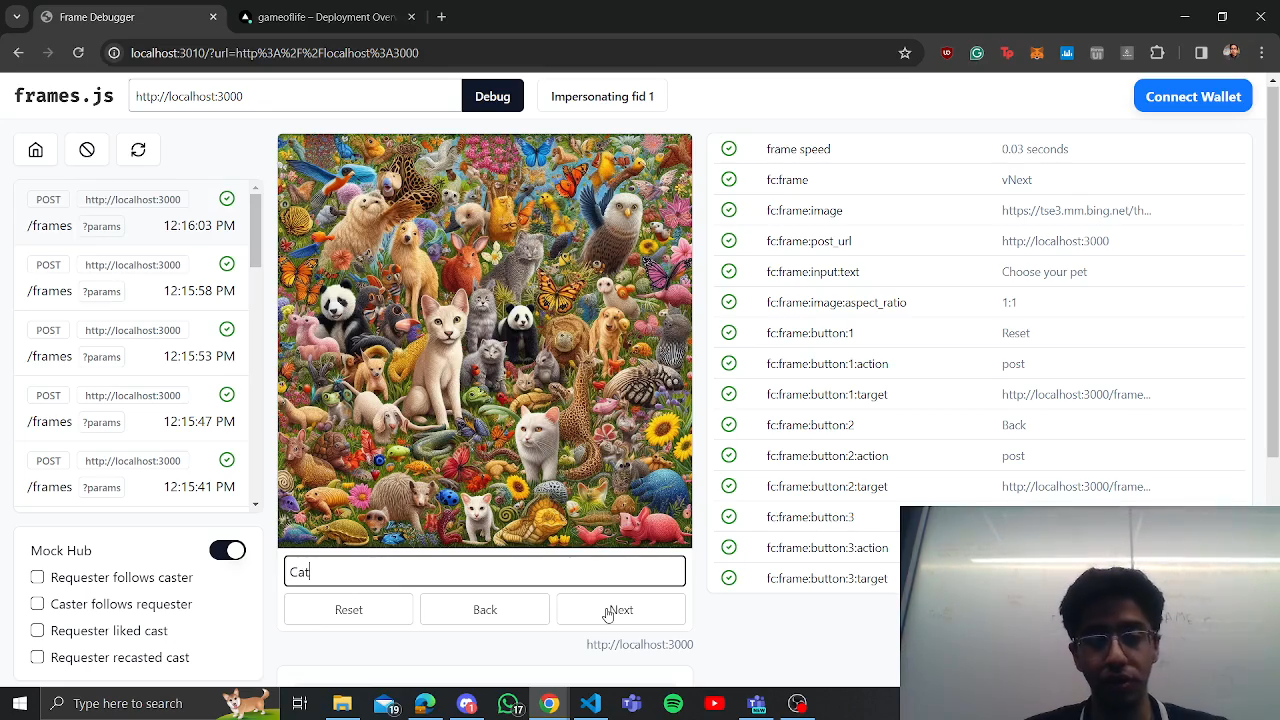1280x720 pixels.
Task: Open YouTube app from taskbar
Action: [714, 703]
